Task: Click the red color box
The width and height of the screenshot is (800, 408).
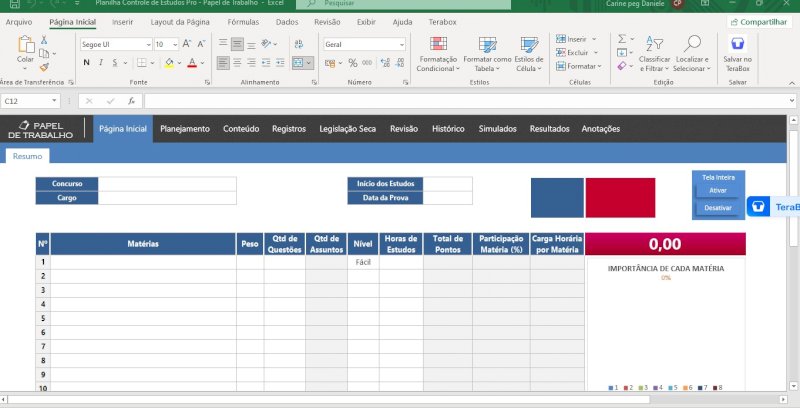Action: (620, 197)
